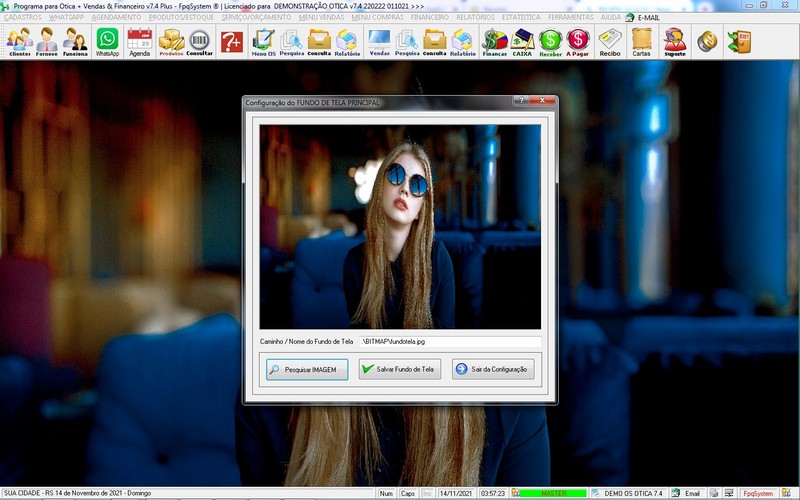Click the exit door icon in toolbar

click(x=739, y=41)
